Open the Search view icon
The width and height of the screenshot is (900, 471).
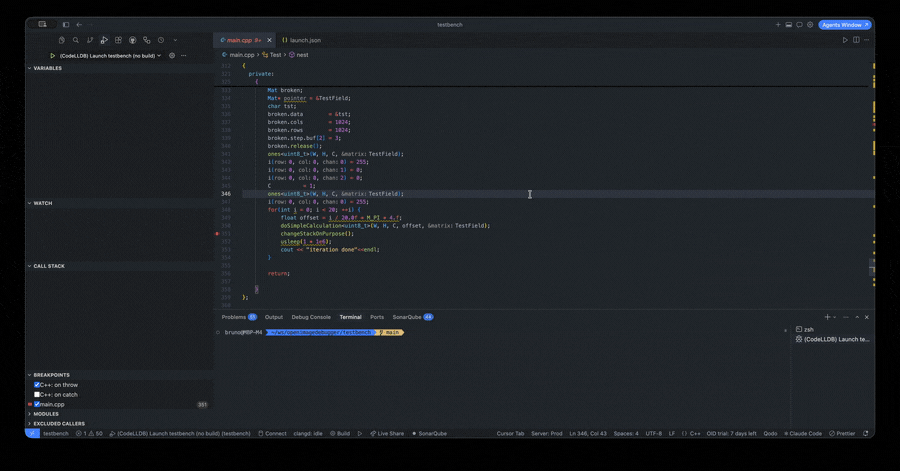pyautogui.click(x=76, y=40)
